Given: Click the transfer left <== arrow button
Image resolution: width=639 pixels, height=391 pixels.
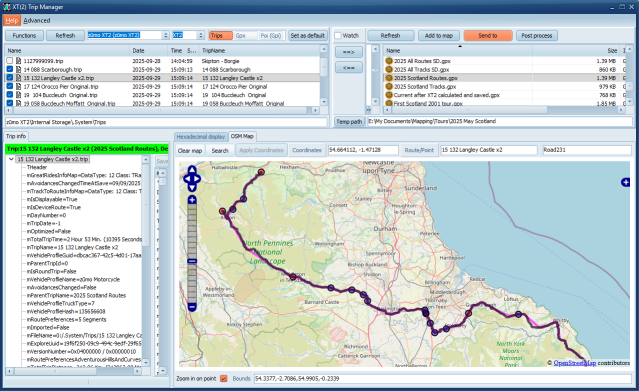Looking at the screenshot, I should coord(349,67).
